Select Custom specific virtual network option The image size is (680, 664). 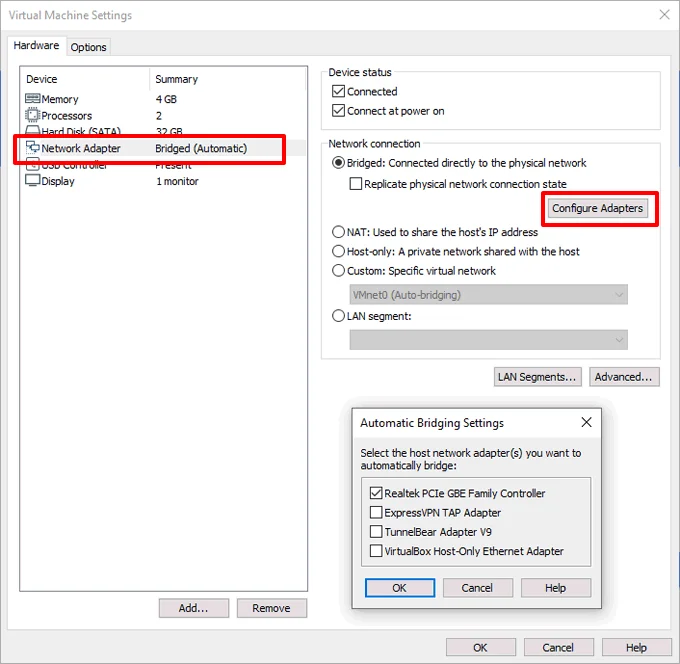click(x=338, y=271)
